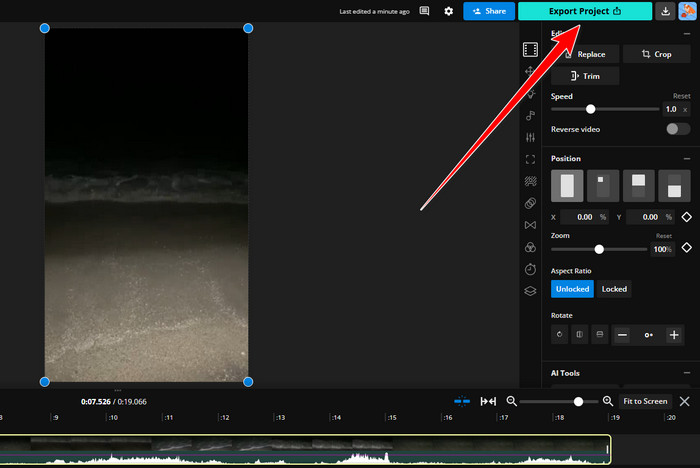Open the audio music note sidebar icon

click(530, 115)
